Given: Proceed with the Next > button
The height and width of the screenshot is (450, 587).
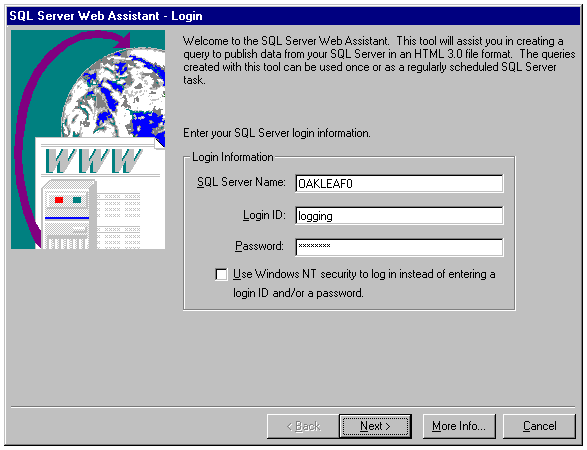Looking at the screenshot, I should coord(375,426).
